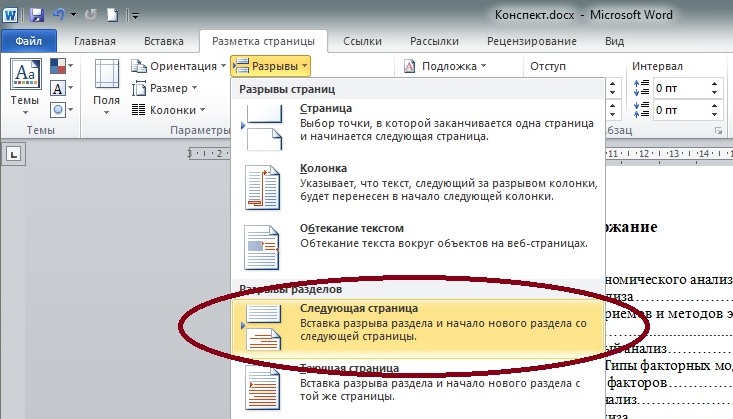733x419 pixels.
Task: Click the Redo icon in Quick Access Toolbar
Action: point(91,15)
